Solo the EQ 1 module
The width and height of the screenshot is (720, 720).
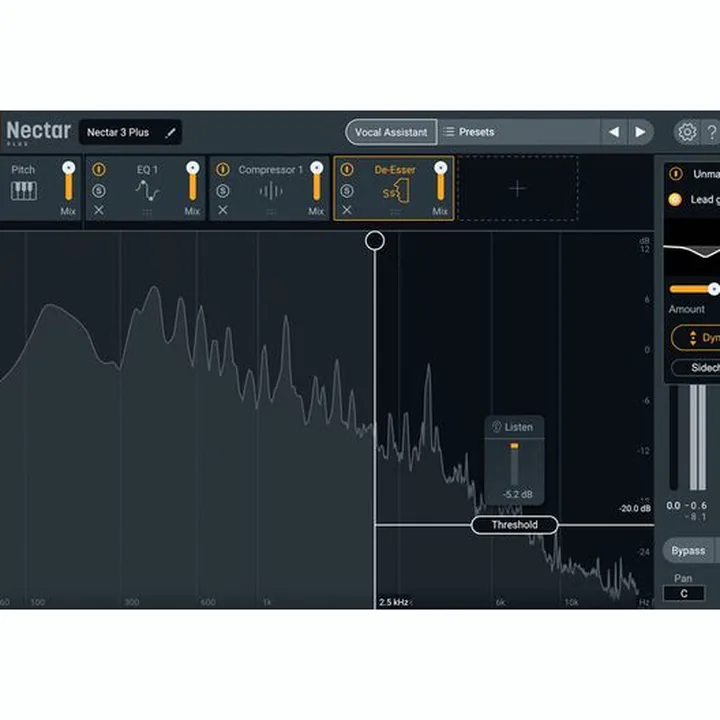tap(99, 191)
